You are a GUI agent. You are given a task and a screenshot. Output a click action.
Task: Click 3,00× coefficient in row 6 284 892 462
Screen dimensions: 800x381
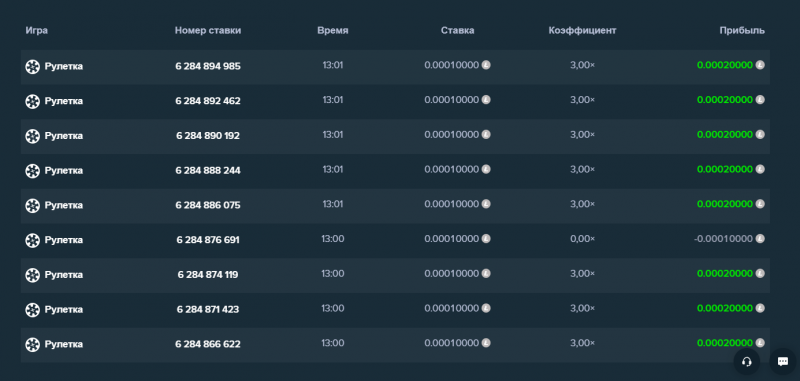pos(582,100)
